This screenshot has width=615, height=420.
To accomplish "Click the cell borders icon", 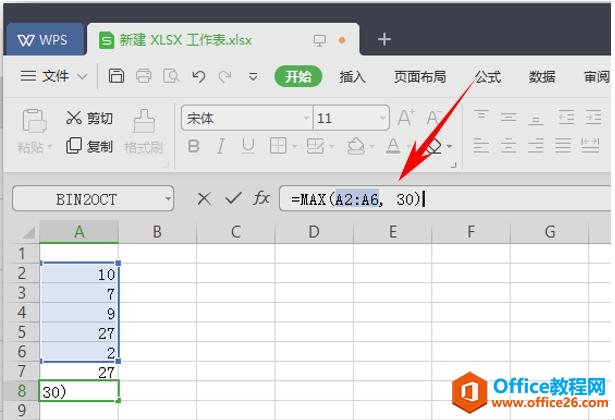I will [x=278, y=146].
